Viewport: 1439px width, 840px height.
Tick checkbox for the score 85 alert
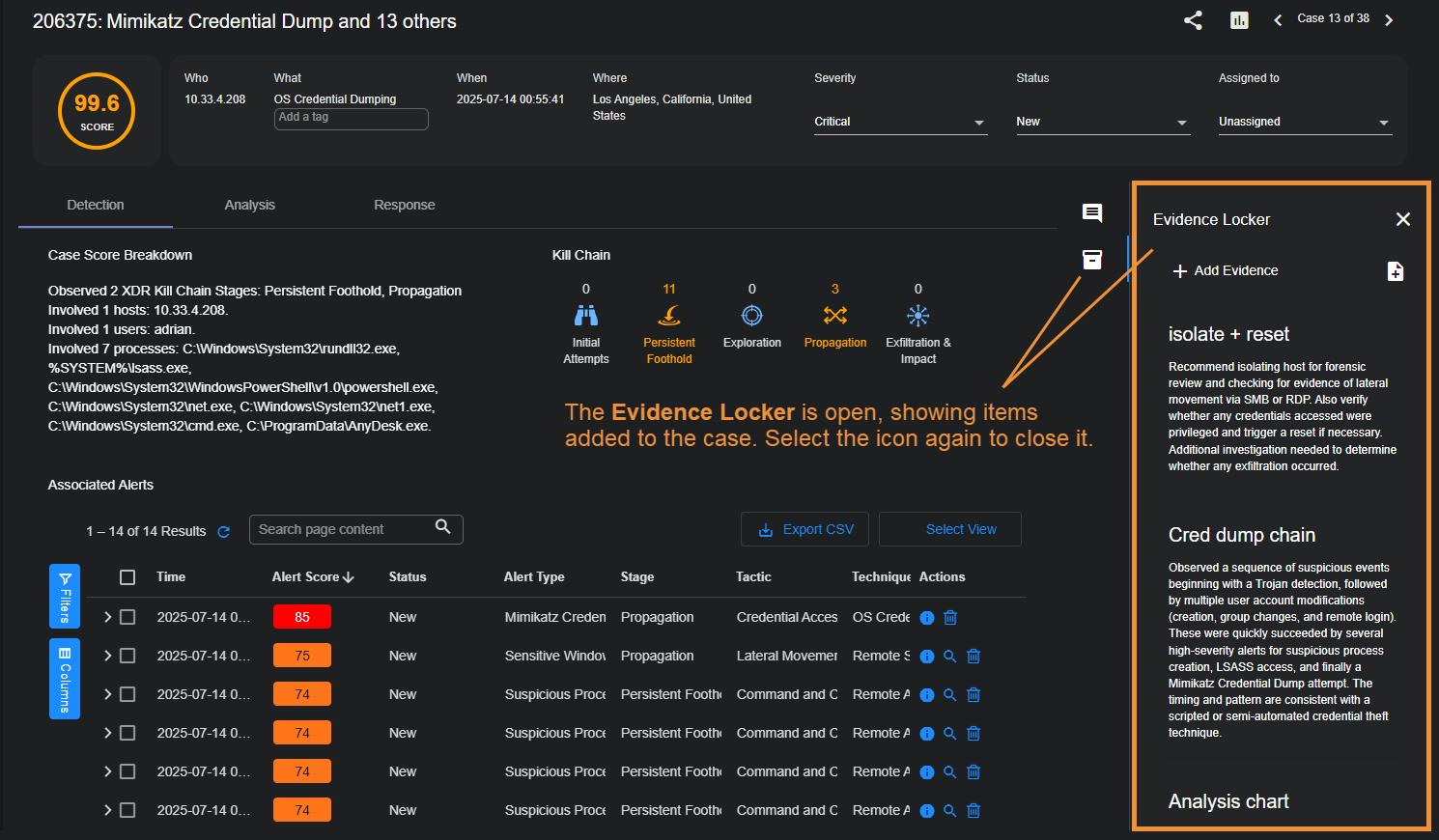click(127, 617)
